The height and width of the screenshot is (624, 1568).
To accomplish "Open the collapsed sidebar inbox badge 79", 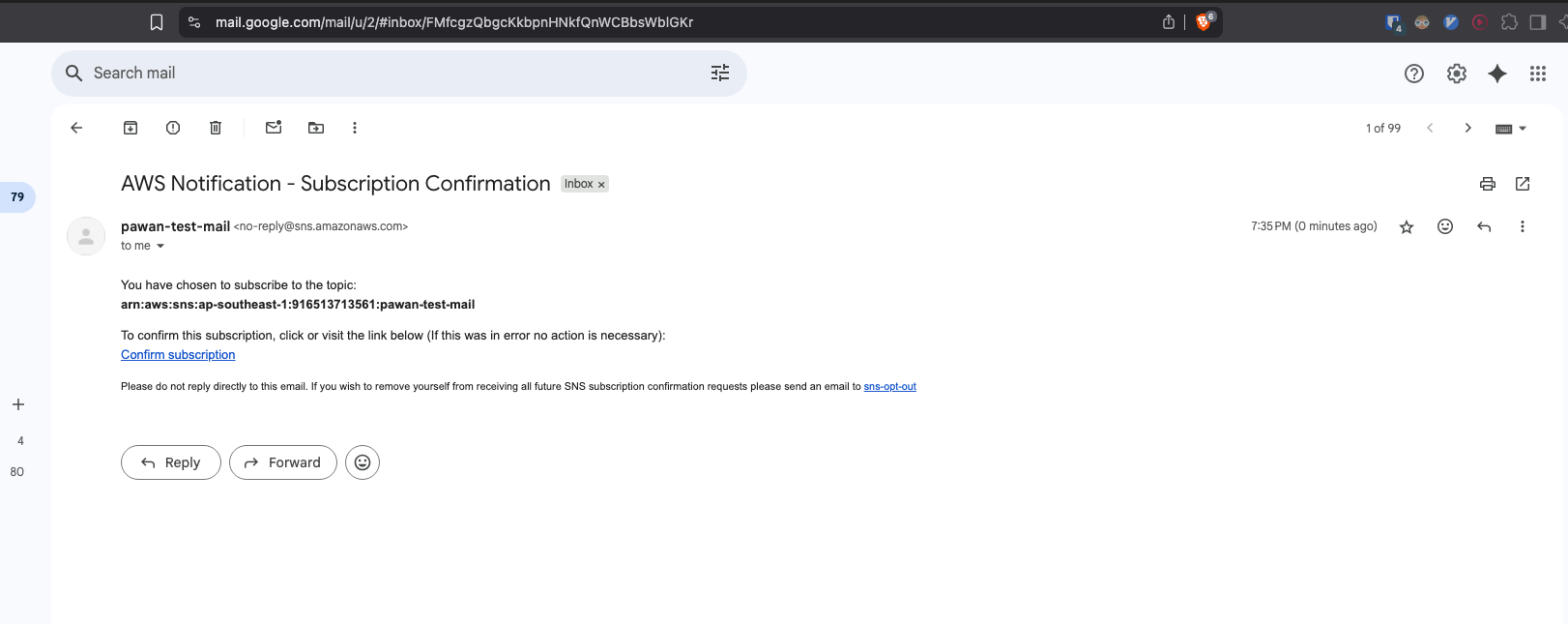I will pos(17,197).
